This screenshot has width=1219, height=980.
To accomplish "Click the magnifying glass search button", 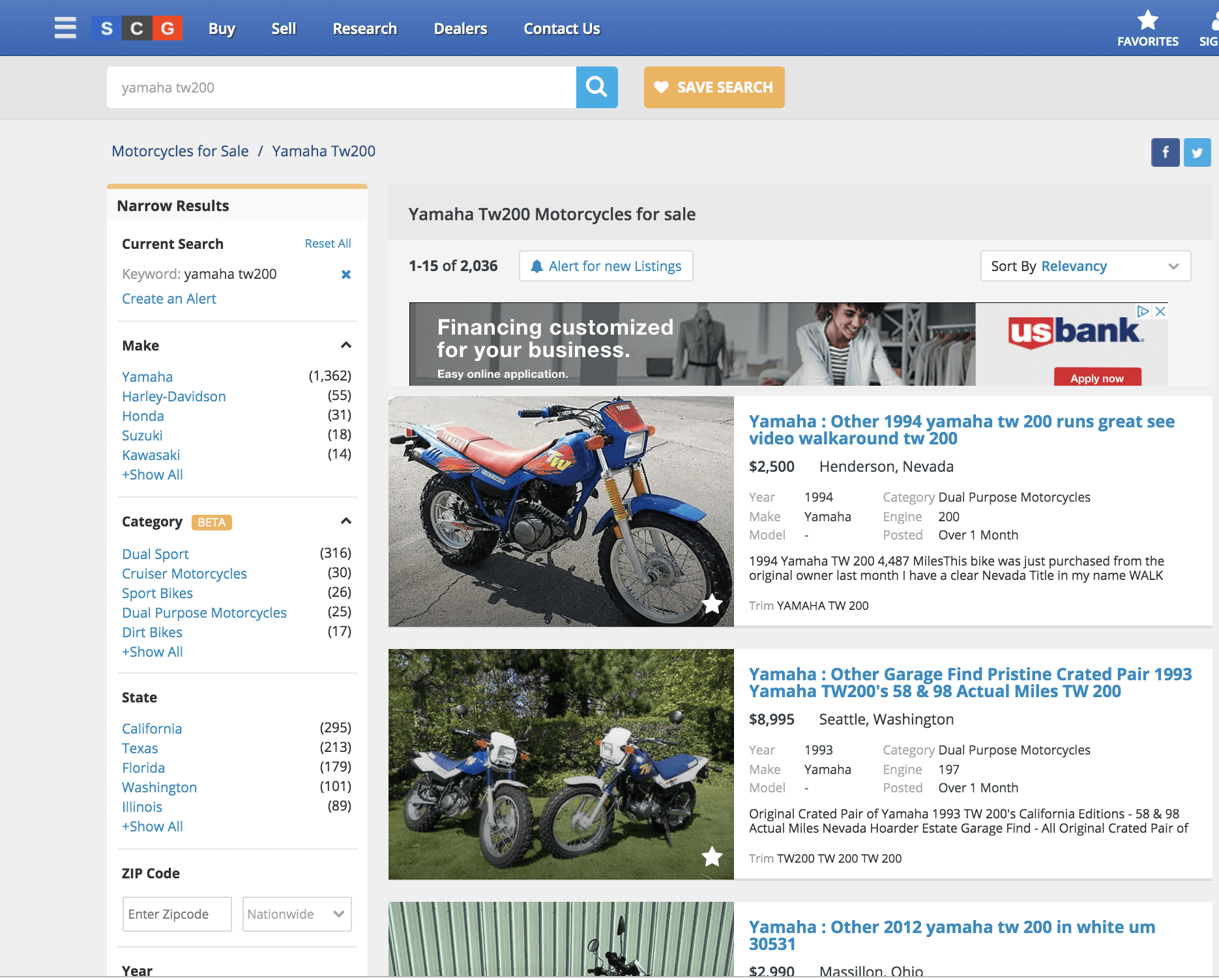I will coord(596,87).
